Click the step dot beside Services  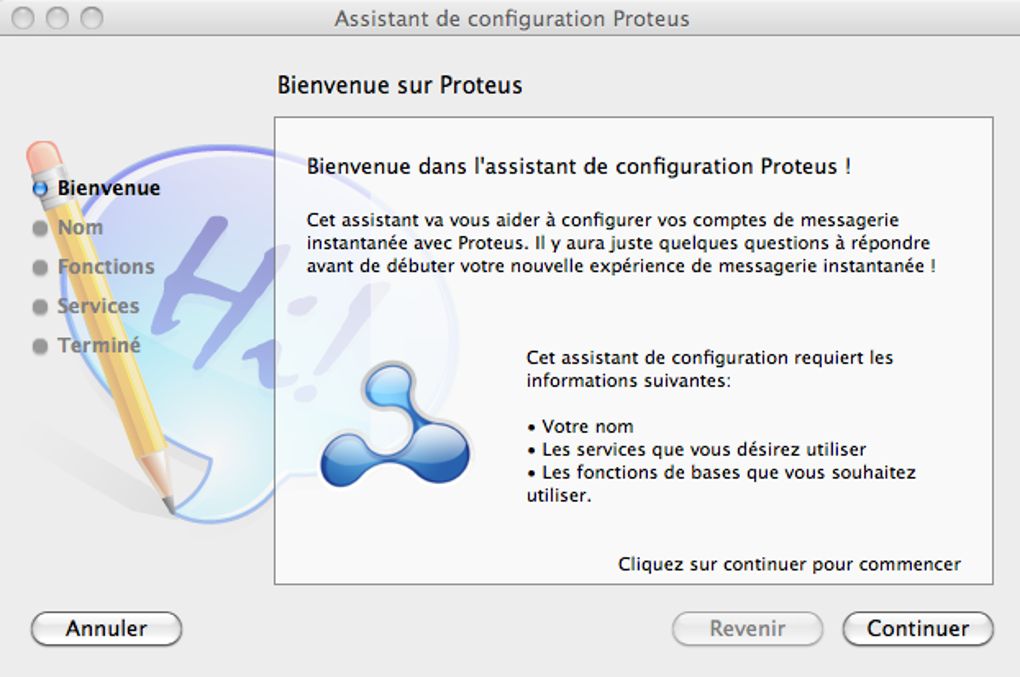click(x=40, y=306)
